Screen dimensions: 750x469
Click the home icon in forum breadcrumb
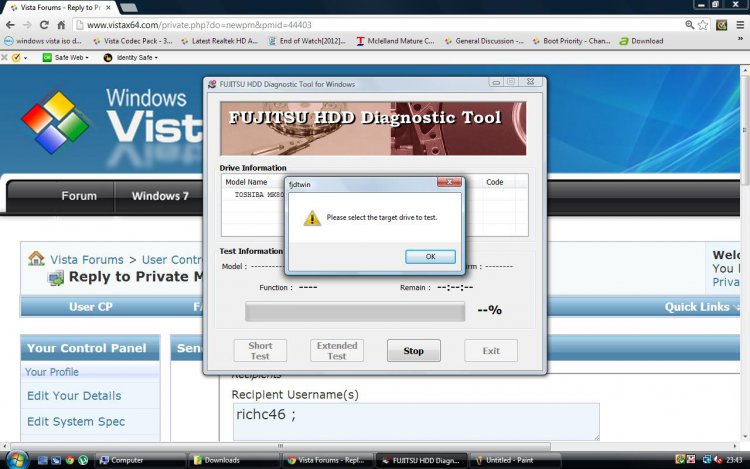(x=36, y=259)
